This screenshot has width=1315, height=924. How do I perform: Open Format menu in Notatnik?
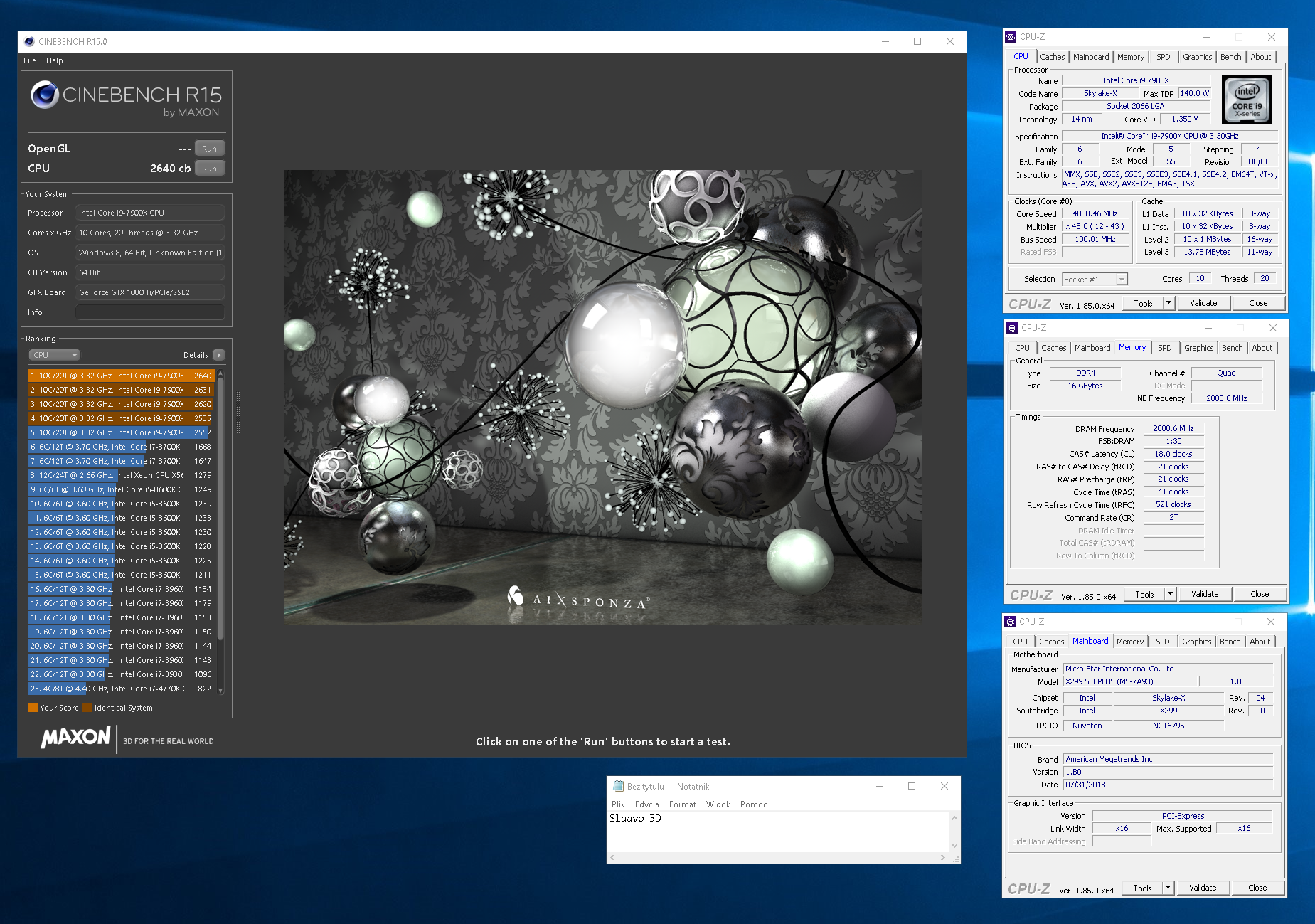click(x=683, y=804)
